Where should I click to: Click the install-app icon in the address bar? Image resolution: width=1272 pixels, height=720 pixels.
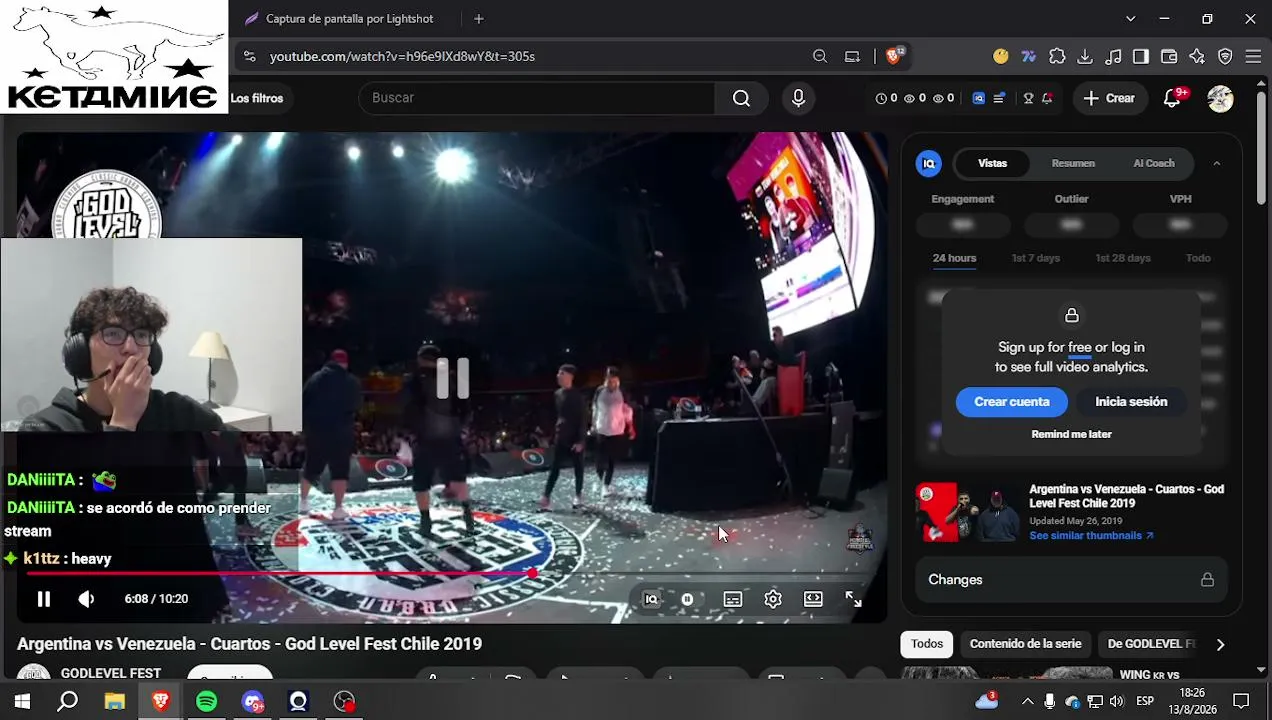[852, 56]
